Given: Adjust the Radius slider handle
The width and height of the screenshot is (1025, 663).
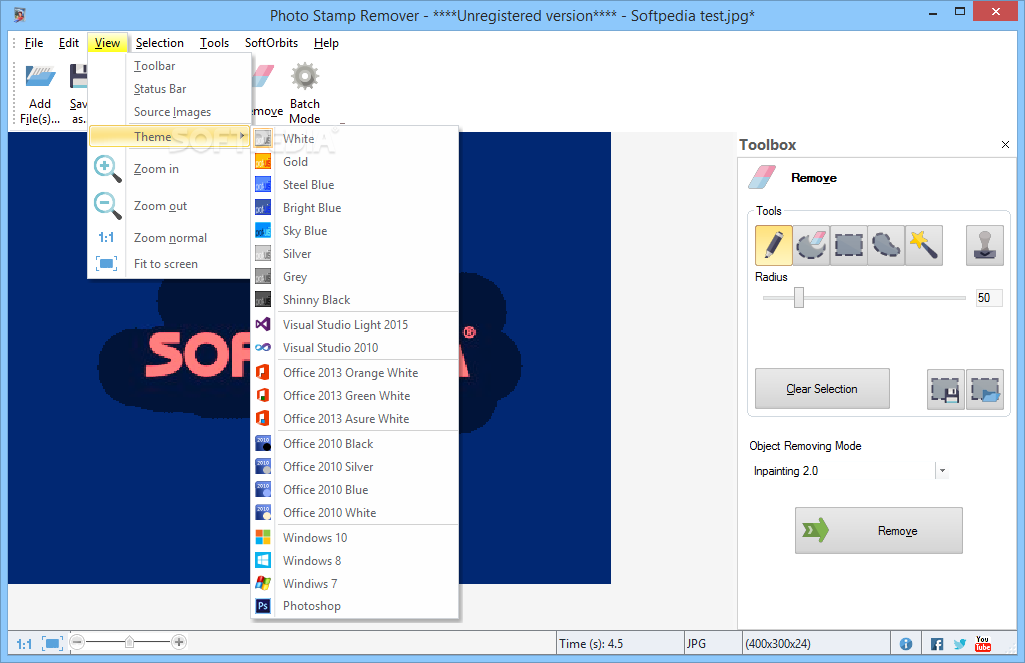Looking at the screenshot, I should [798, 298].
